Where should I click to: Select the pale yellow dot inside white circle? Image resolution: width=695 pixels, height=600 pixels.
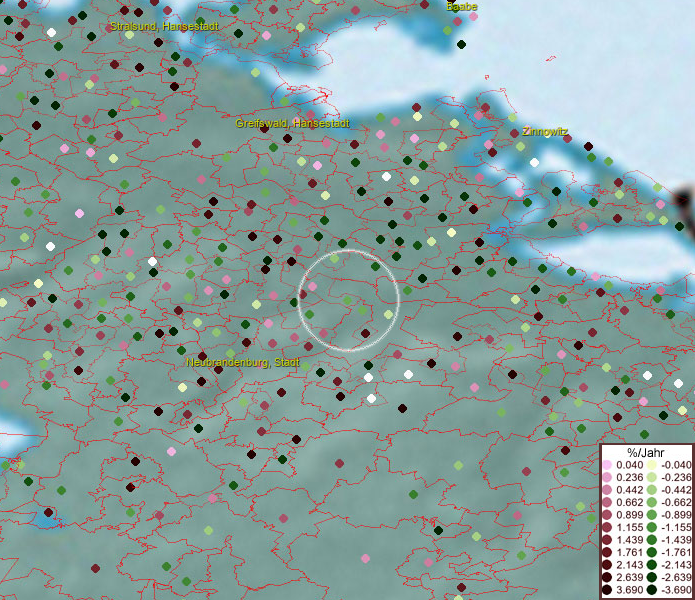pyautogui.click(x=388, y=315)
